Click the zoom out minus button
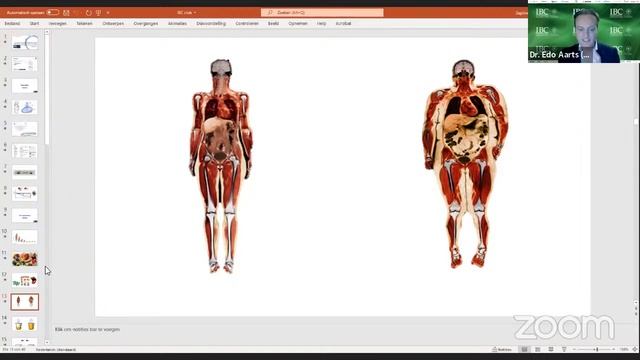640x360 pixels. pos(574,349)
